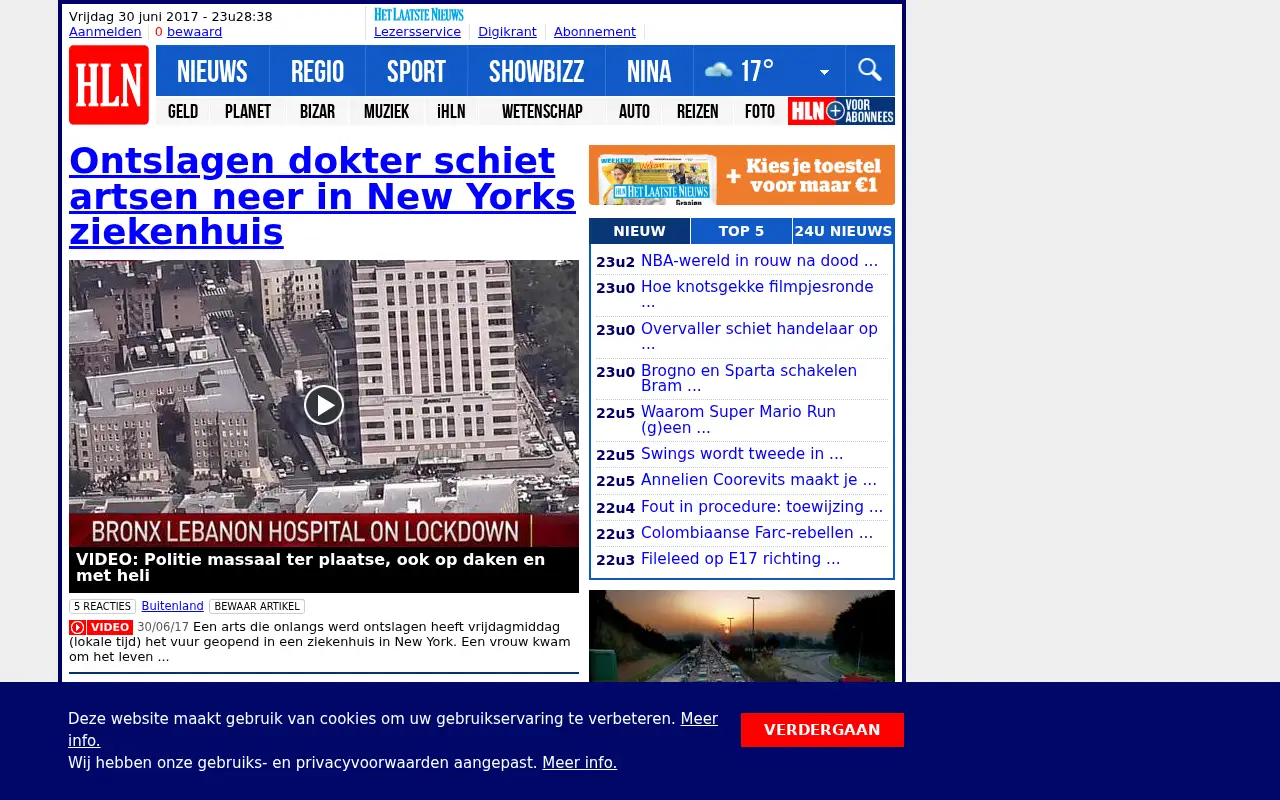The image size is (1280, 800).
Task: Open 'Colombiaanse Farc-rebellen' news item
Action: click(757, 533)
